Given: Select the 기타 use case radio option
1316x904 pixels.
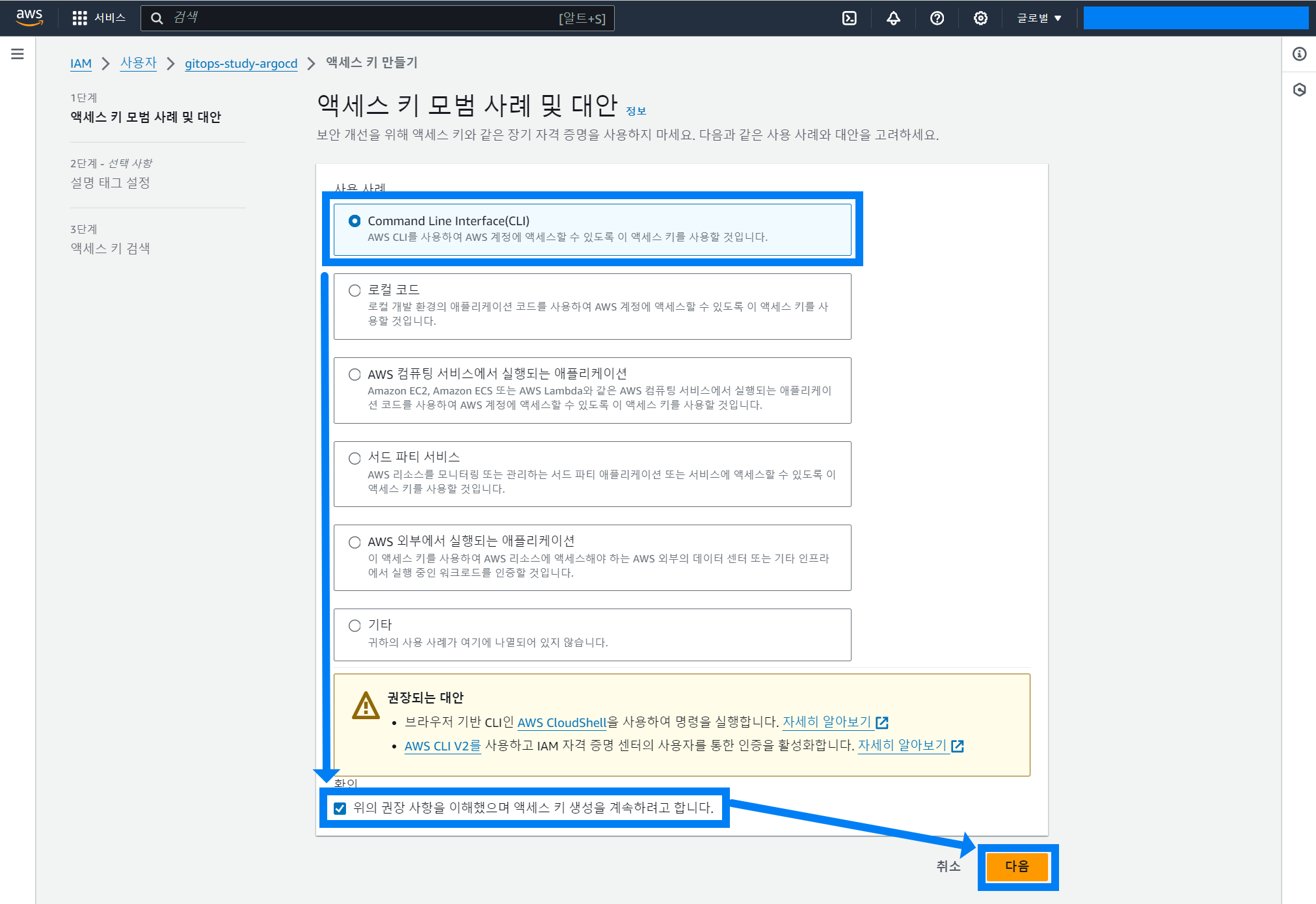Looking at the screenshot, I should tap(355, 625).
